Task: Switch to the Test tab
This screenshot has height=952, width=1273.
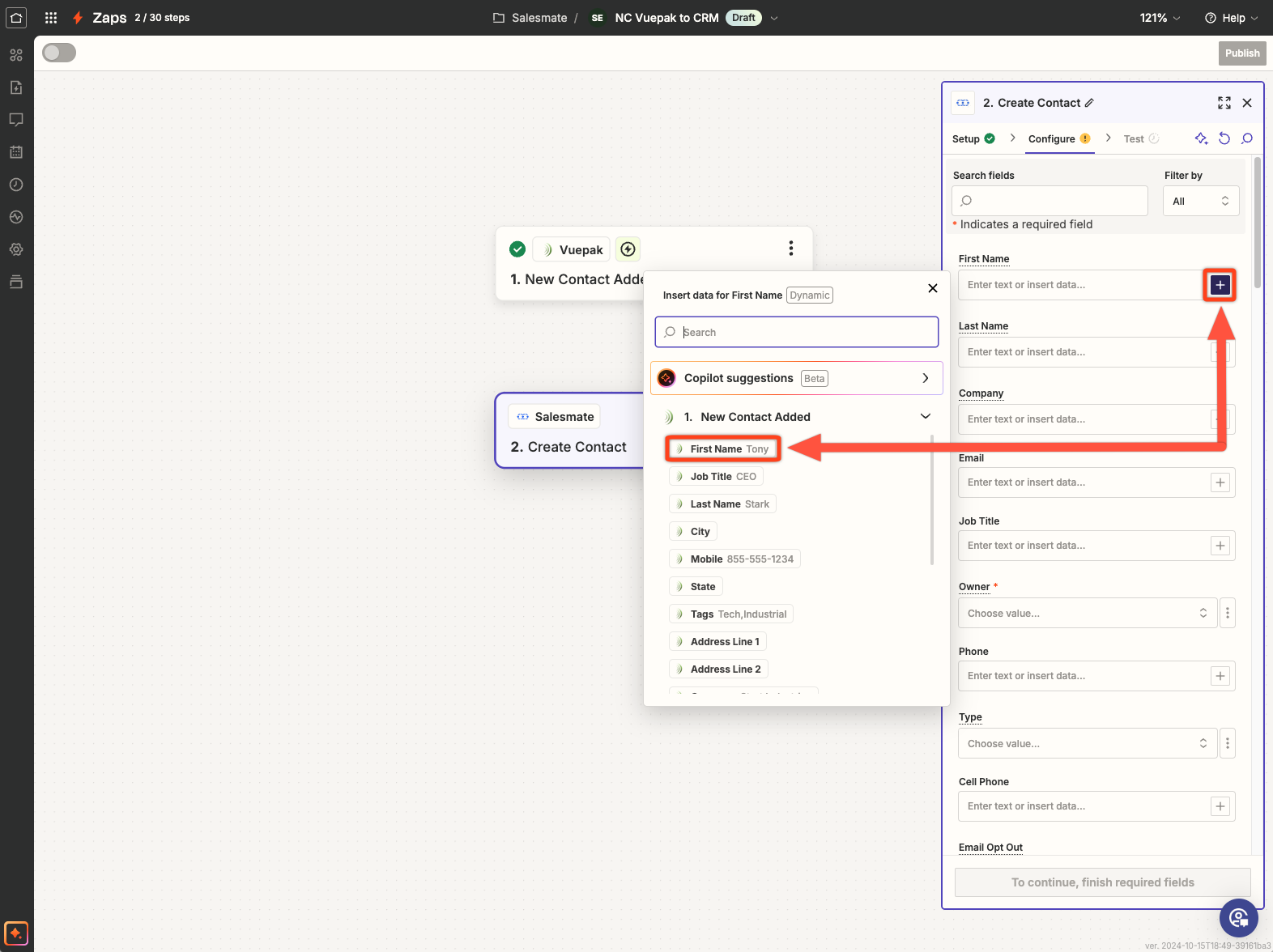Action: [1134, 139]
